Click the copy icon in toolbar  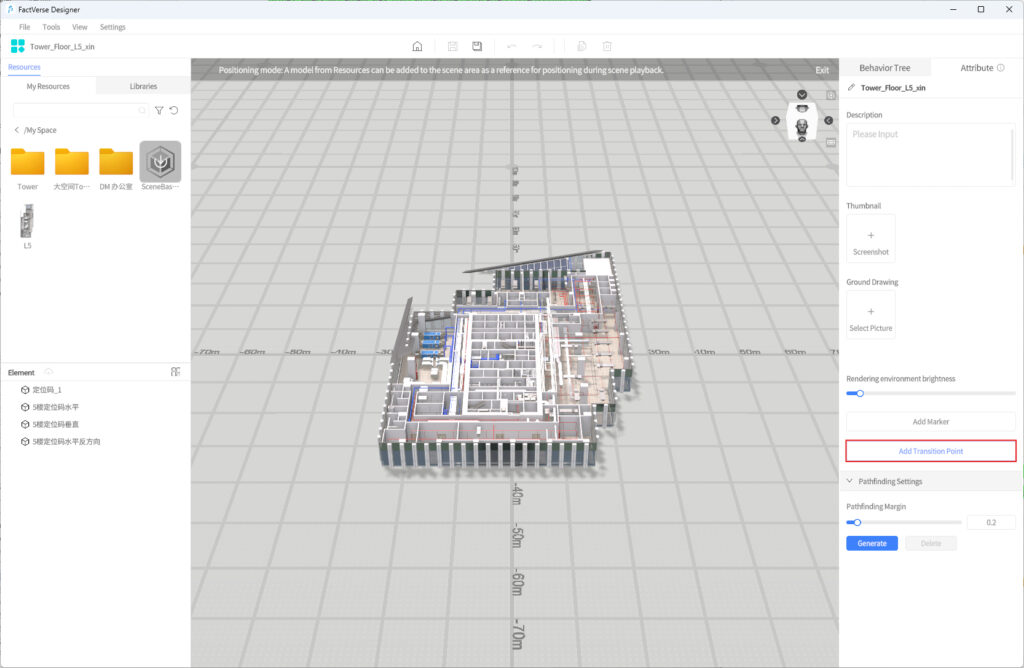click(x=582, y=46)
